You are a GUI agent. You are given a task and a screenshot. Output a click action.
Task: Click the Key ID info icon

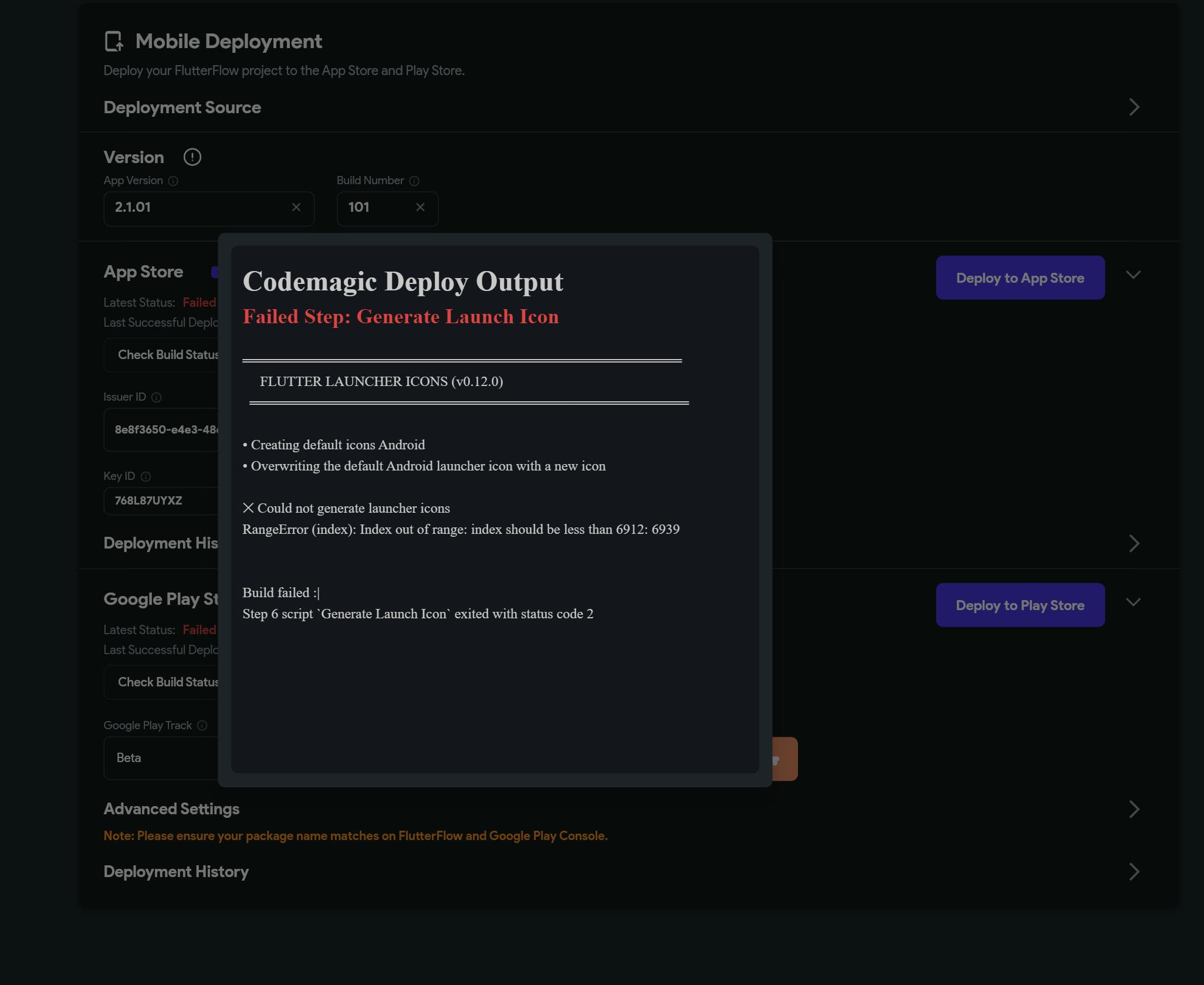pyautogui.click(x=146, y=477)
